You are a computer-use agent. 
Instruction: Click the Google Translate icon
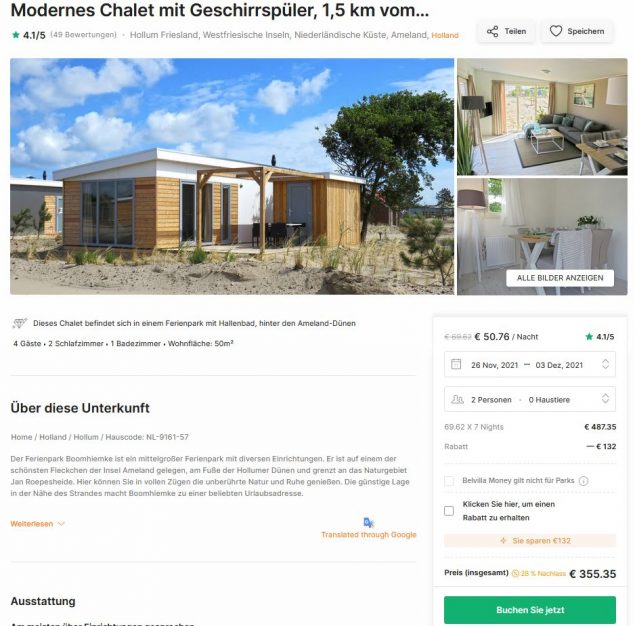[368, 522]
